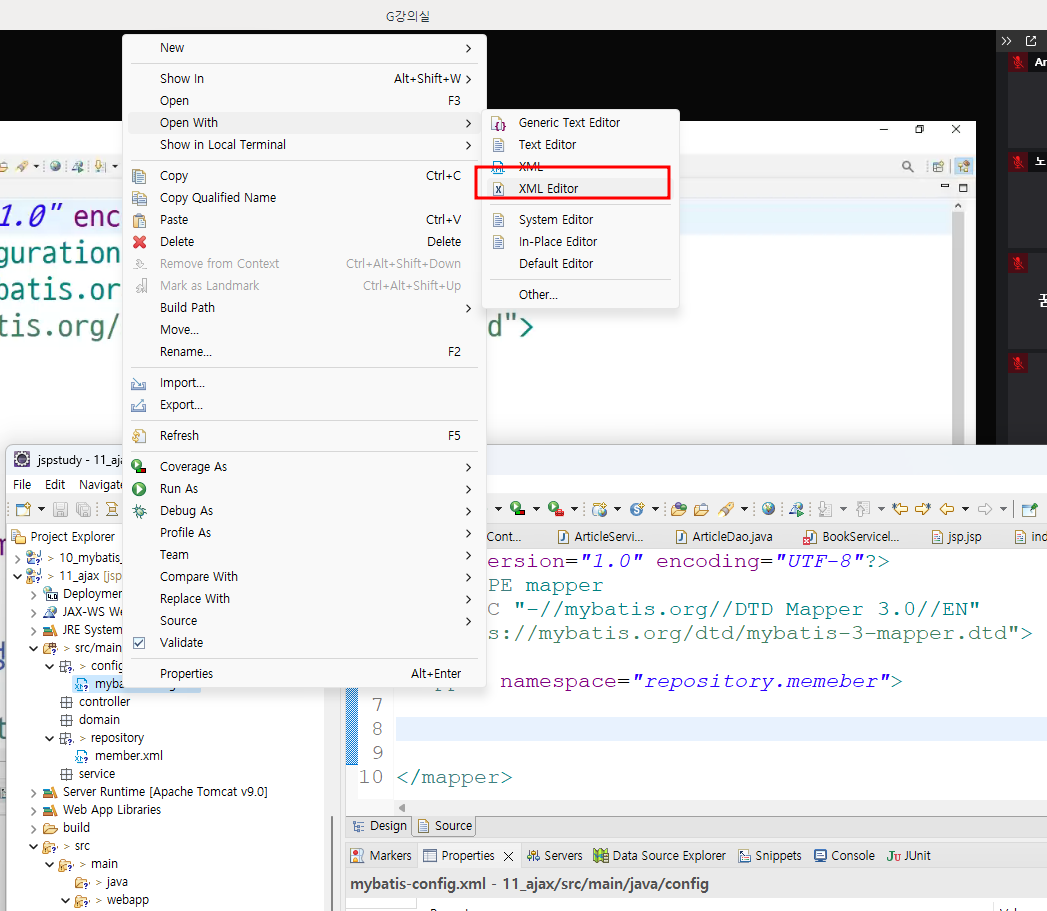Click the Refresh icon
Screen dimensions: 1047x911
pos(139,435)
